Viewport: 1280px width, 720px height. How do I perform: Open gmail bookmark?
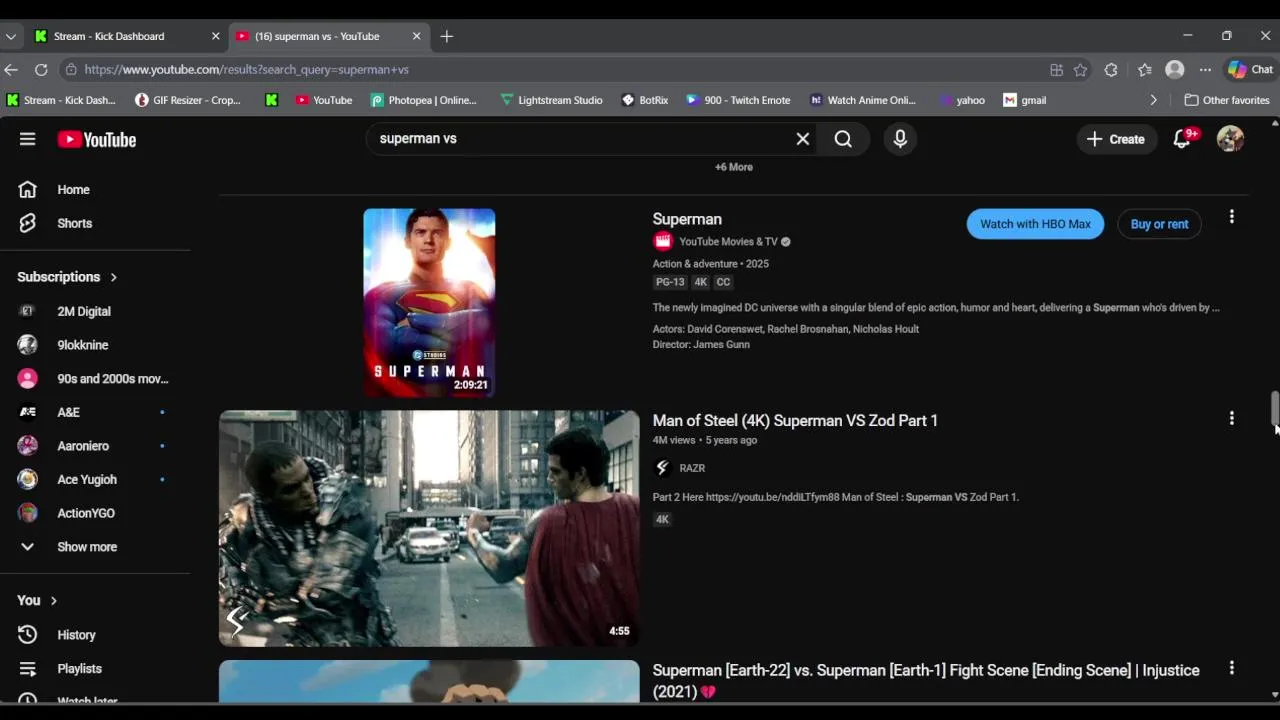pos(1025,100)
